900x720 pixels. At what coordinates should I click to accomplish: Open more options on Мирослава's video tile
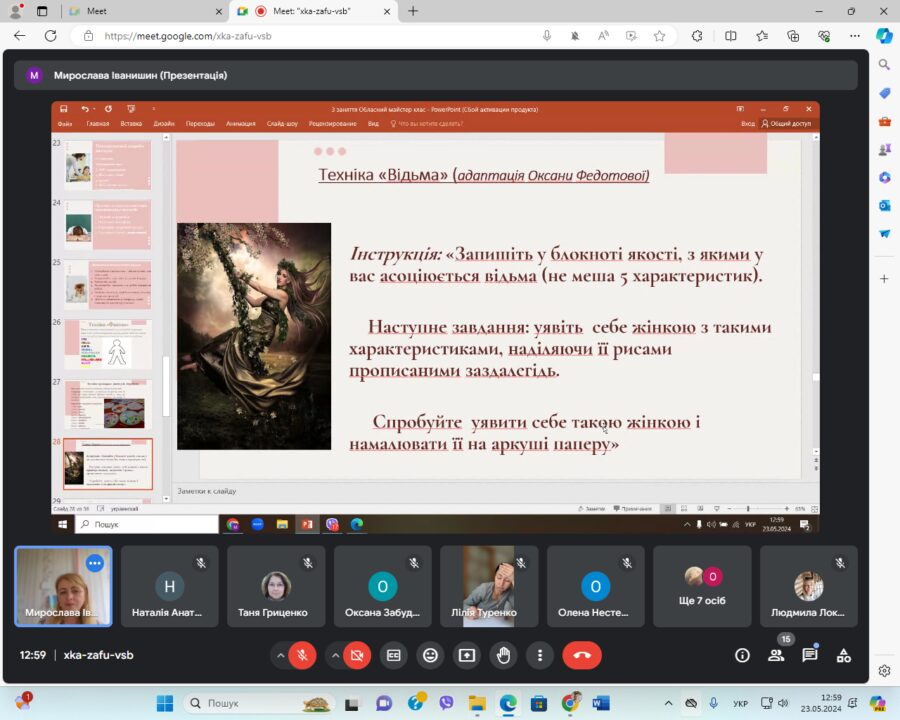coord(95,563)
